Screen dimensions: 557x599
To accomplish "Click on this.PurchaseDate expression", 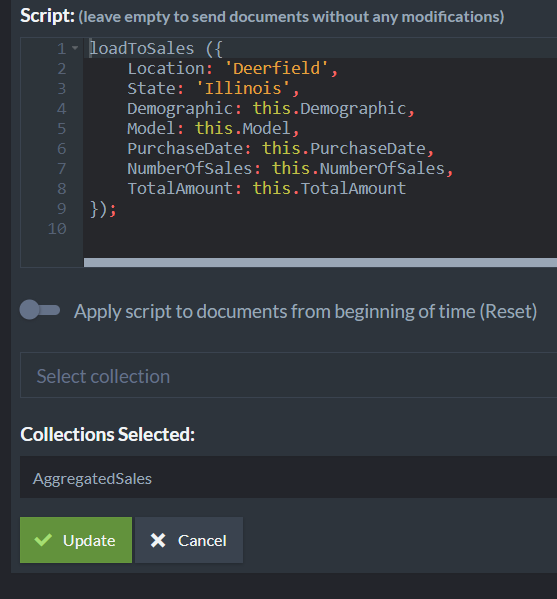I will coord(343,149).
